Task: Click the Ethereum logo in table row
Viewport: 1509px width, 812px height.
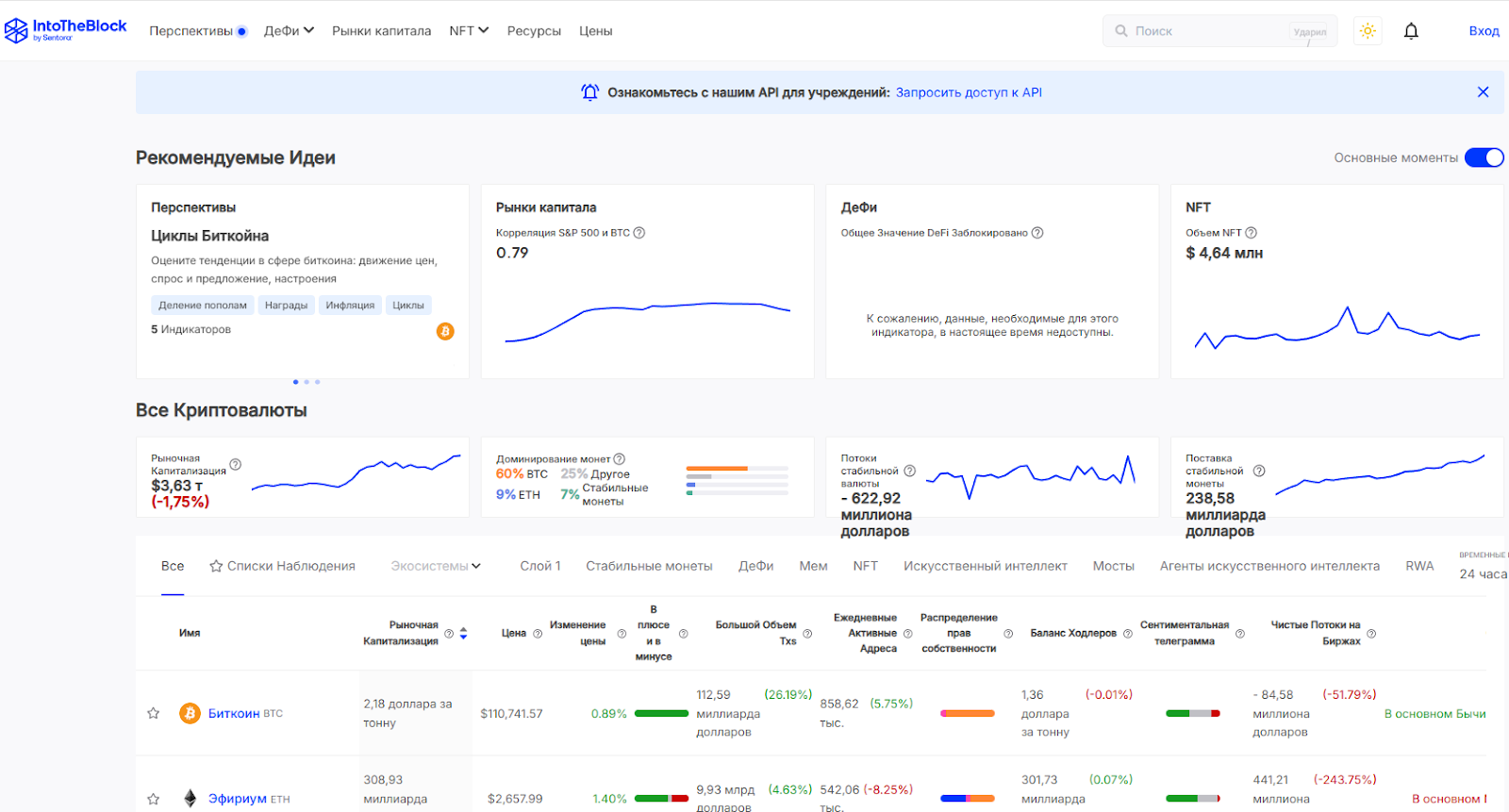Action: pos(190,799)
